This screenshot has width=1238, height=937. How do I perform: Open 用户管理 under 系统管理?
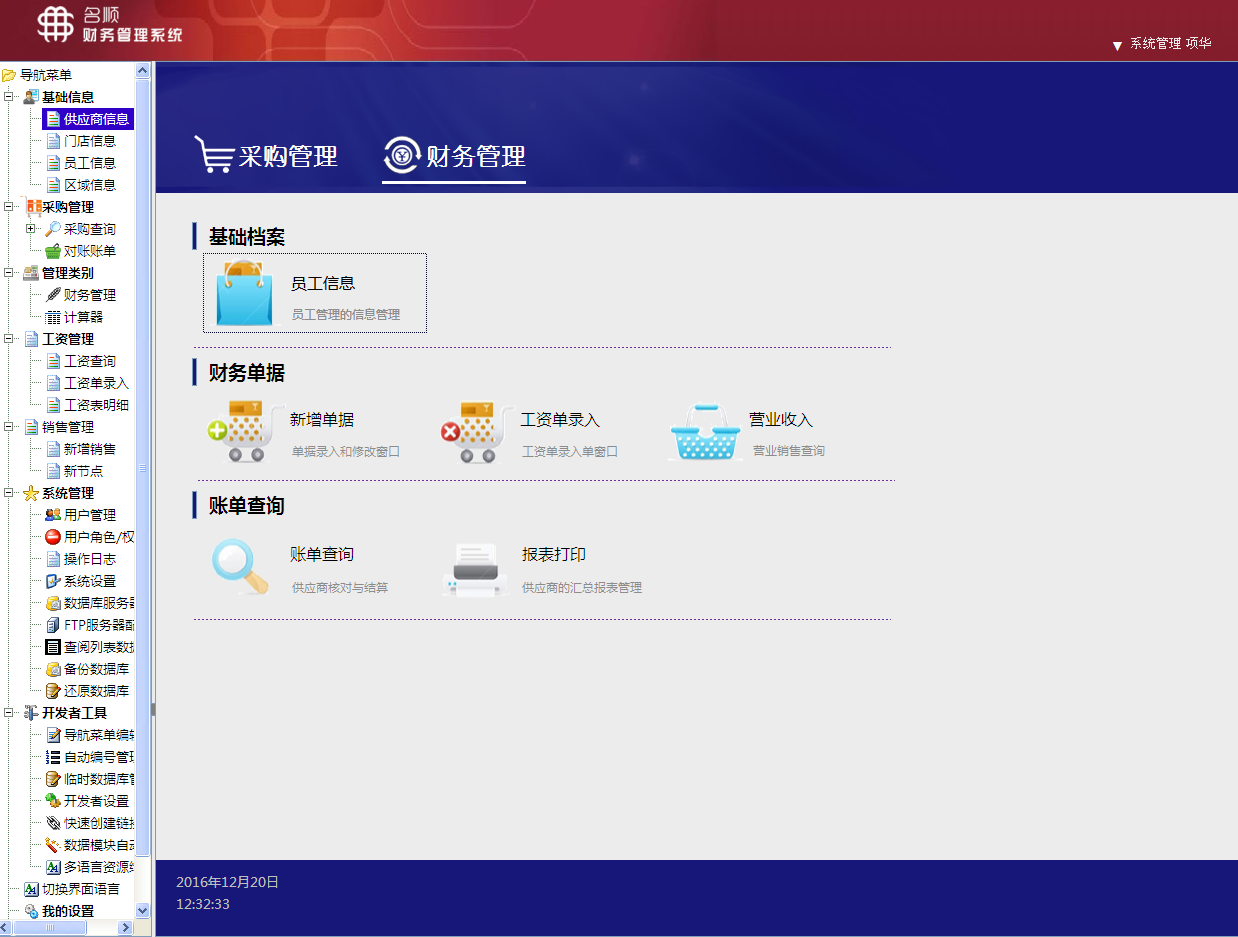coord(90,515)
